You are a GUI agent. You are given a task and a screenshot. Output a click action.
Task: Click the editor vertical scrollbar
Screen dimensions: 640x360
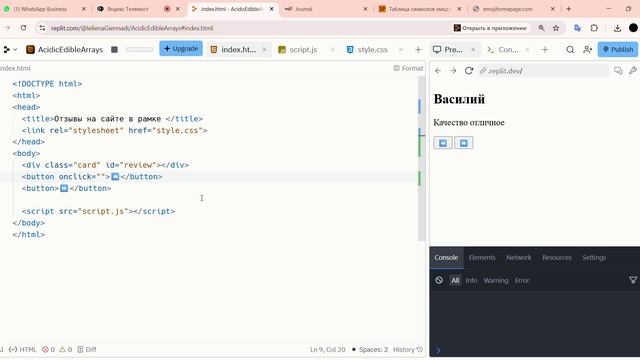pos(422,159)
